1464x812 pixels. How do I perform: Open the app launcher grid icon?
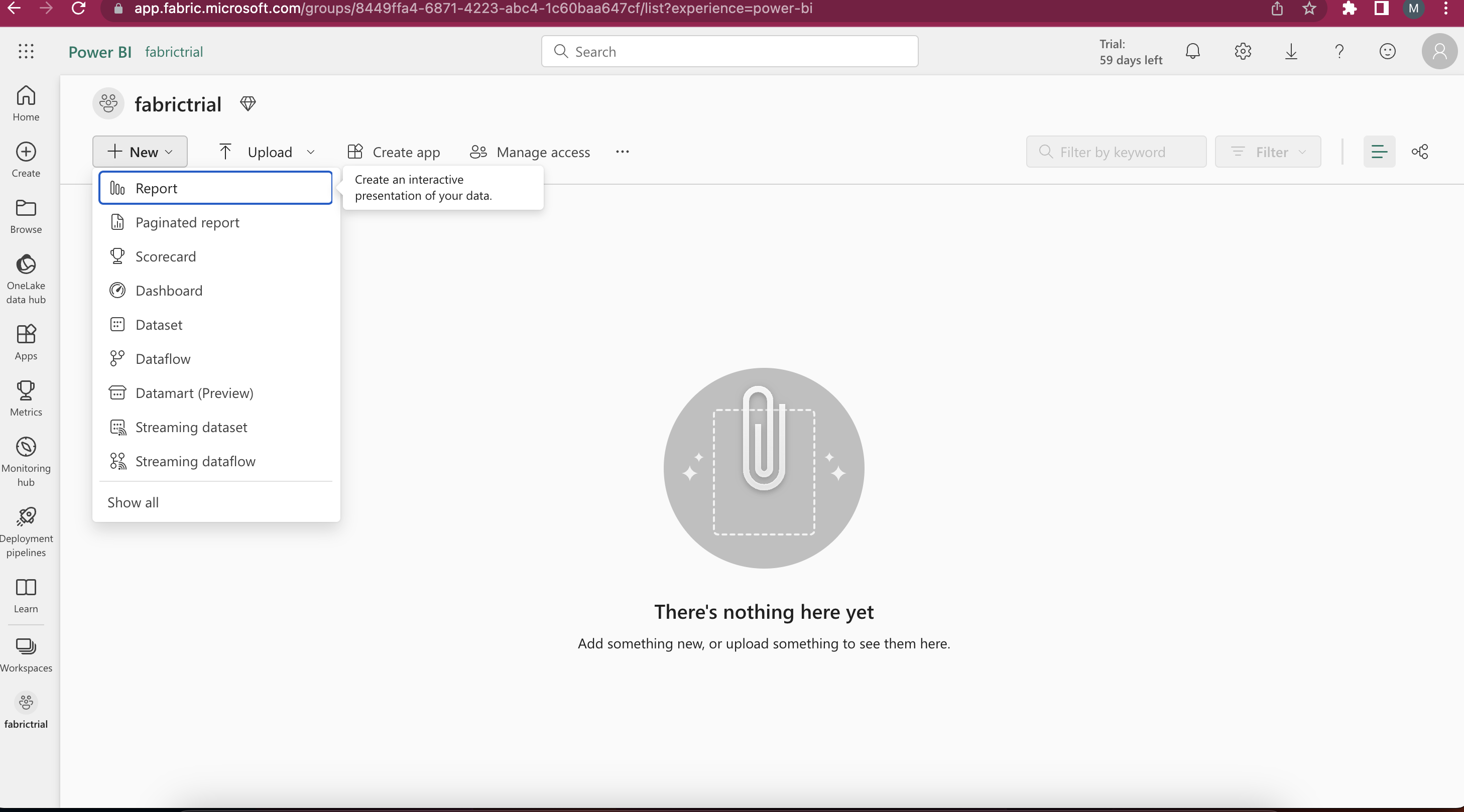point(26,52)
